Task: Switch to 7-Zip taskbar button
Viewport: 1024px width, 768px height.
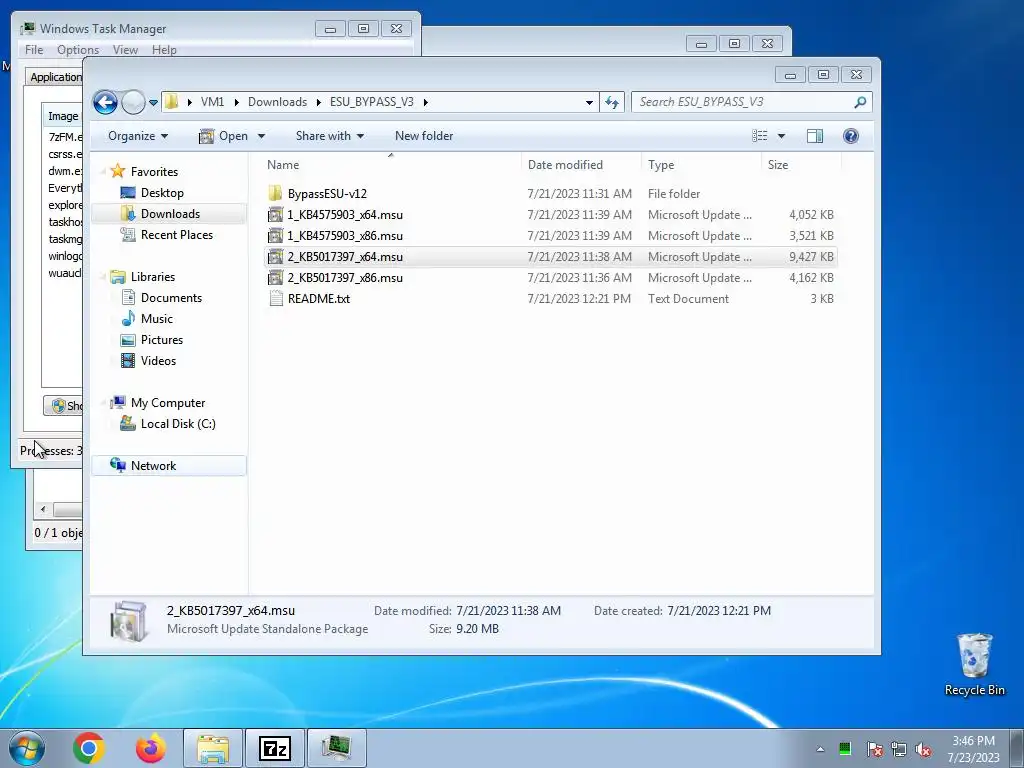Action: coord(274,748)
